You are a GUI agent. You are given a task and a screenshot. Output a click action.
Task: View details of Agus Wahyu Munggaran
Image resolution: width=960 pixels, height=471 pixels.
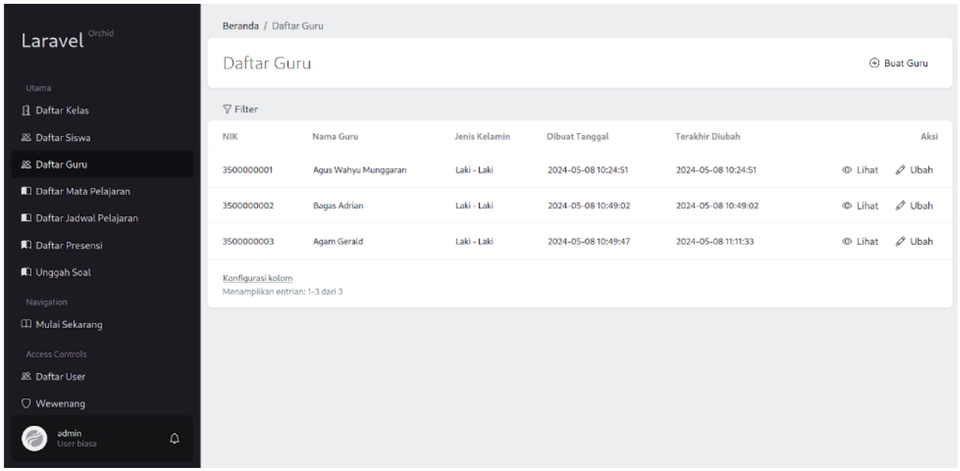click(860, 169)
